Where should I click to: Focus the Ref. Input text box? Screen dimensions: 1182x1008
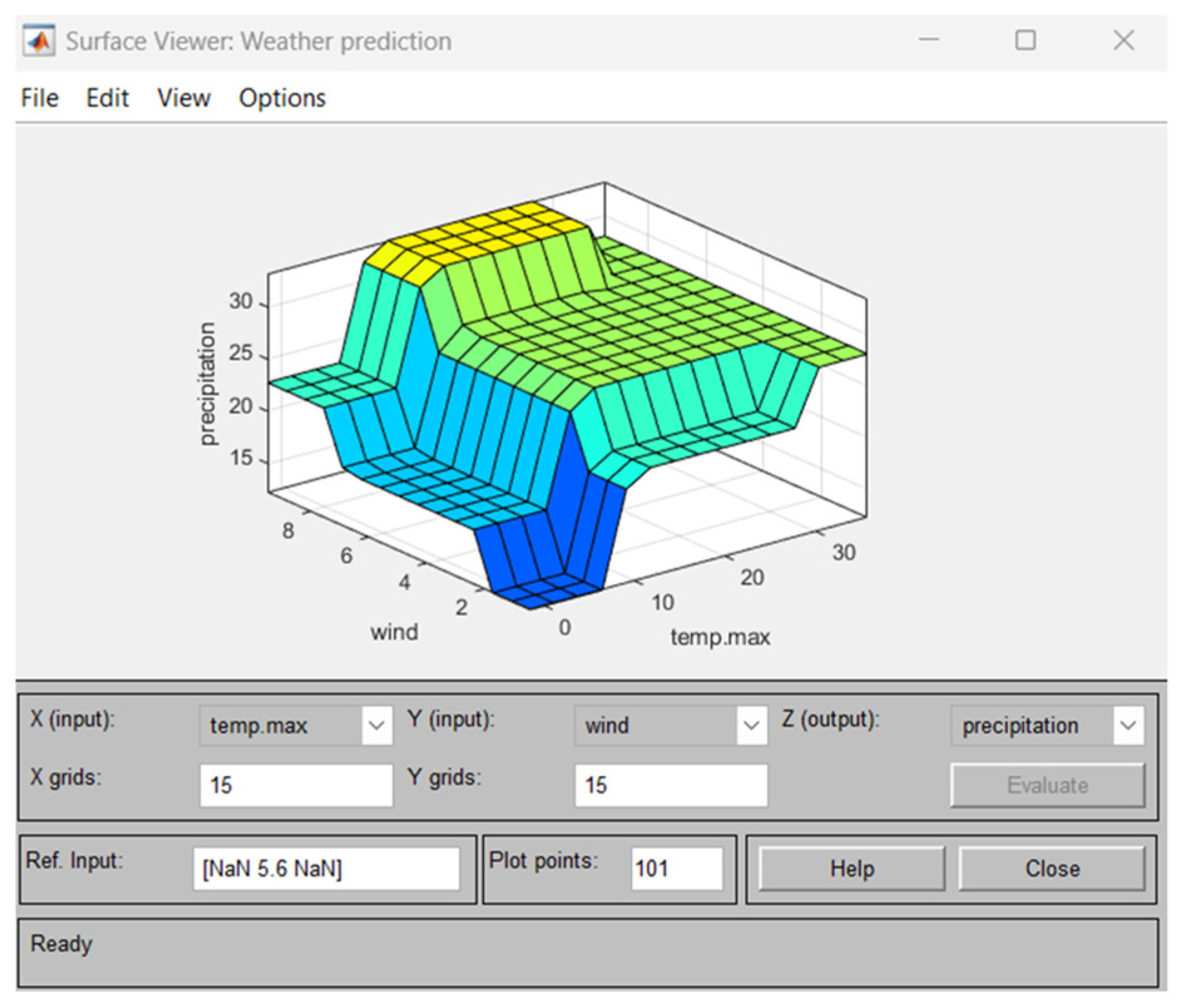coord(326,868)
